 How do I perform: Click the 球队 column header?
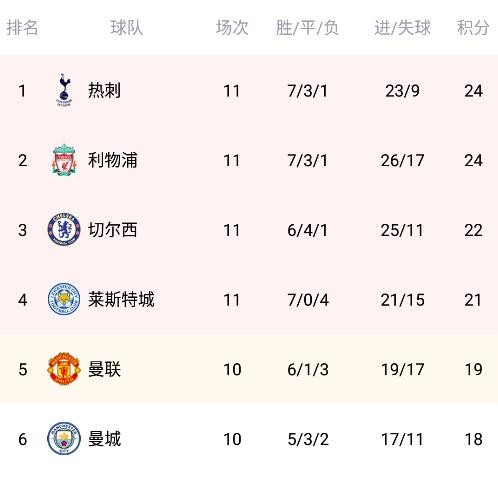tap(127, 27)
